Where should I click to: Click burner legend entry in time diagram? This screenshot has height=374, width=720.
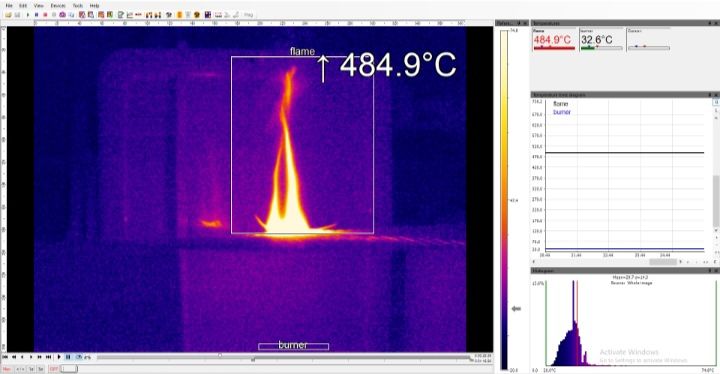click(562, 112)
